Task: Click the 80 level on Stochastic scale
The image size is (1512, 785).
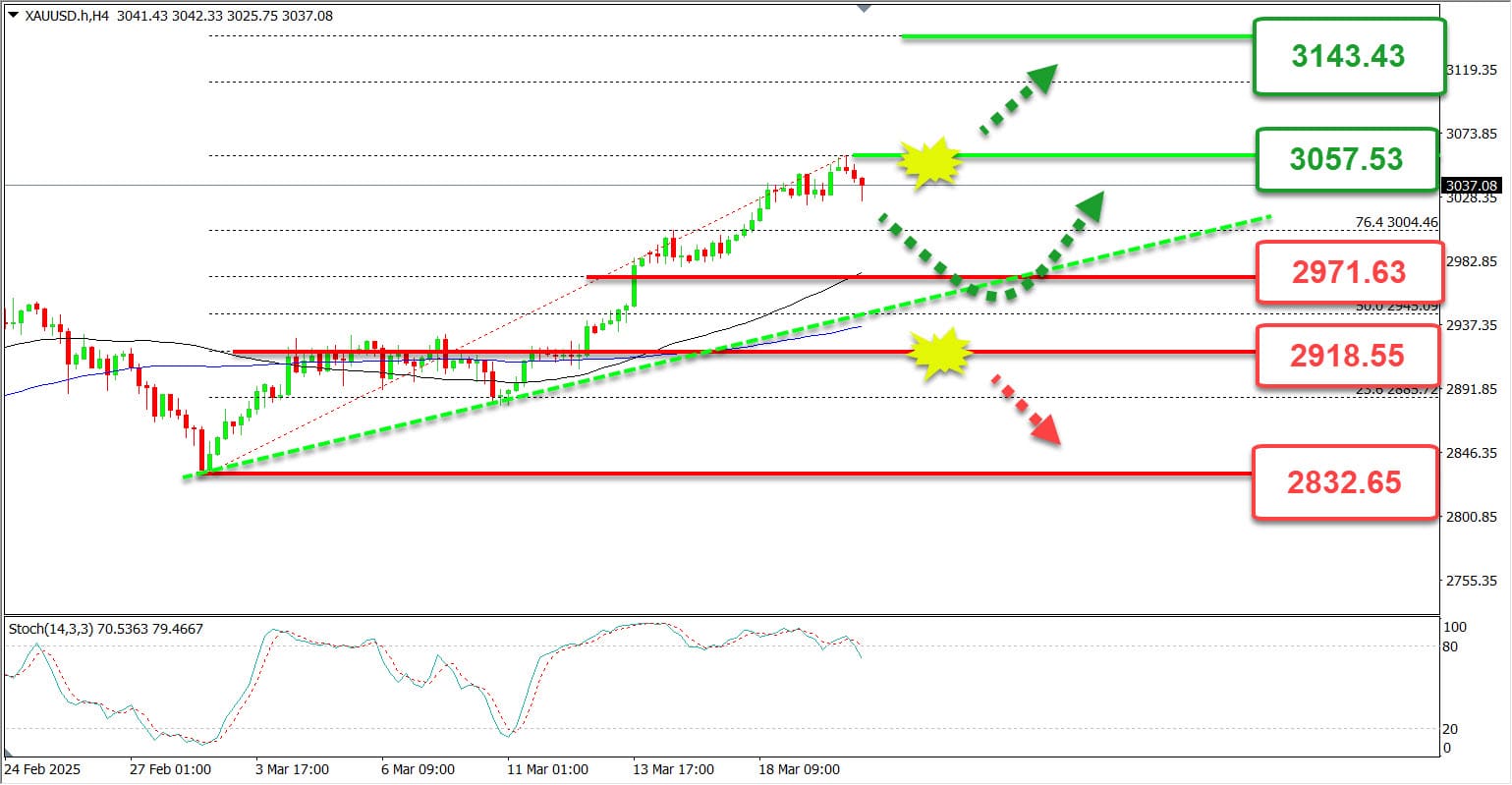Action: click(1450, 646)
